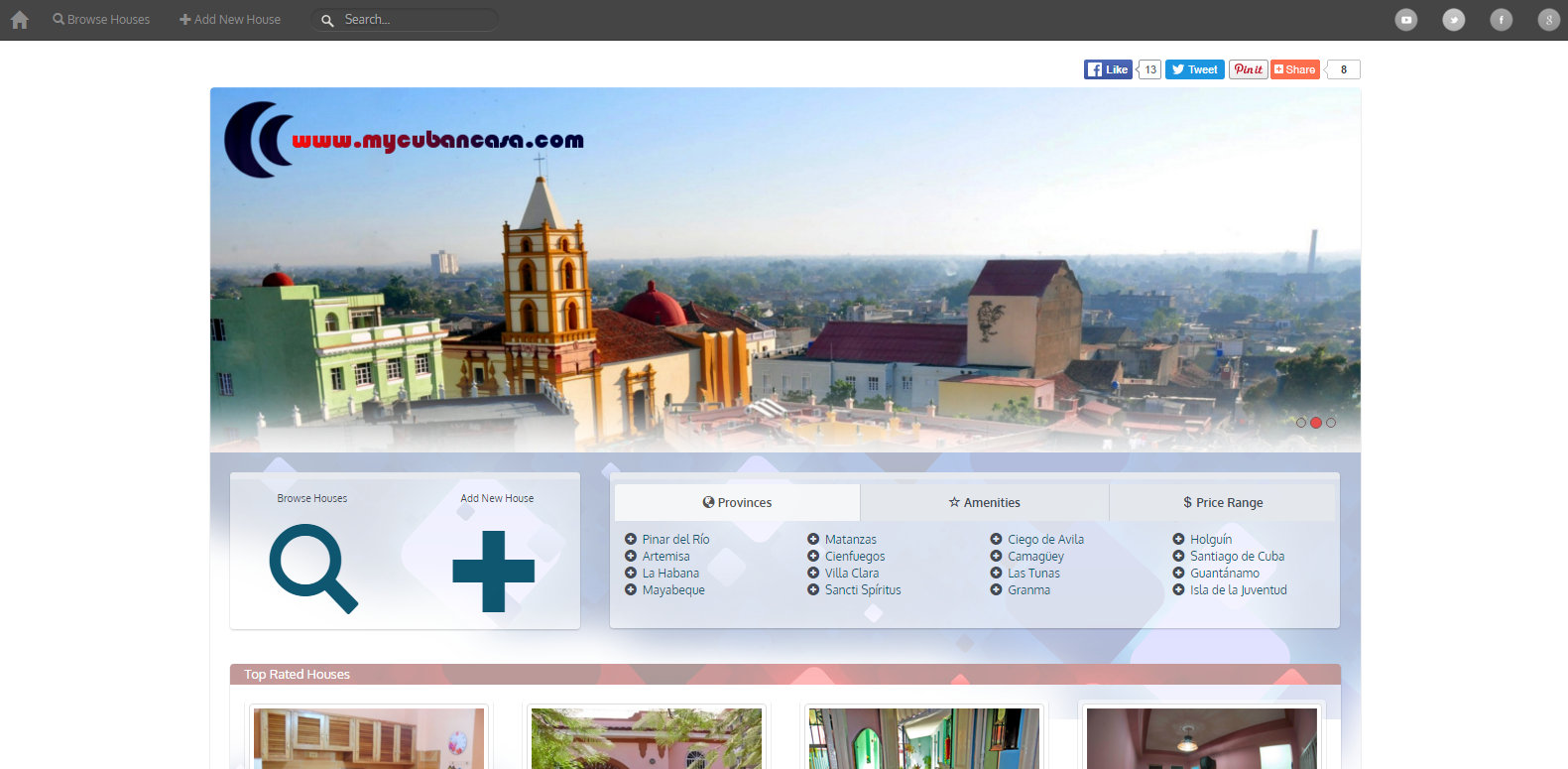Focus the Search field in the top bar
The height and width of the screenshot is (769, 1568).
tap(405, 20)
